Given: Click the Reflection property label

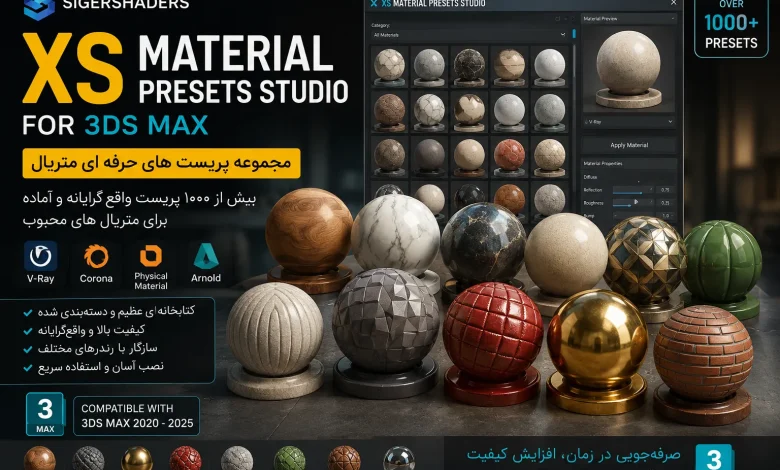Looking at the screenshot, I should (592, 190).
